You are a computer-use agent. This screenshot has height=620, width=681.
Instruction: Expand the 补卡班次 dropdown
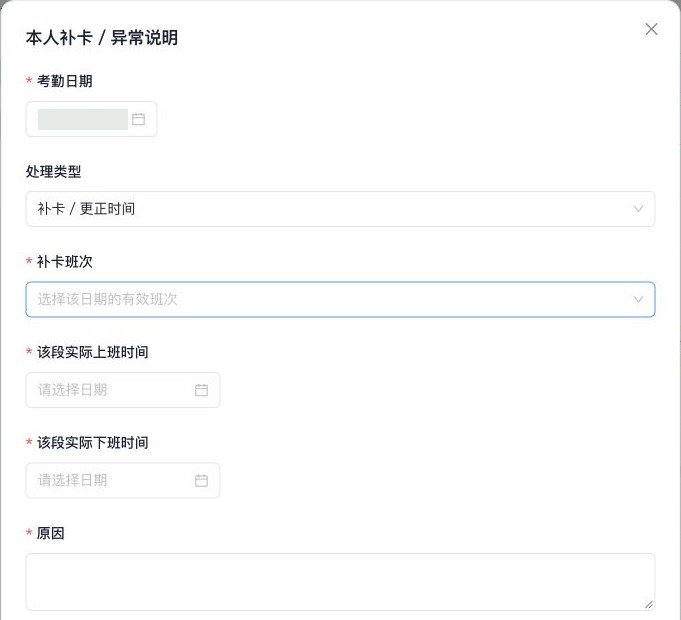click(x=340, y=299)
